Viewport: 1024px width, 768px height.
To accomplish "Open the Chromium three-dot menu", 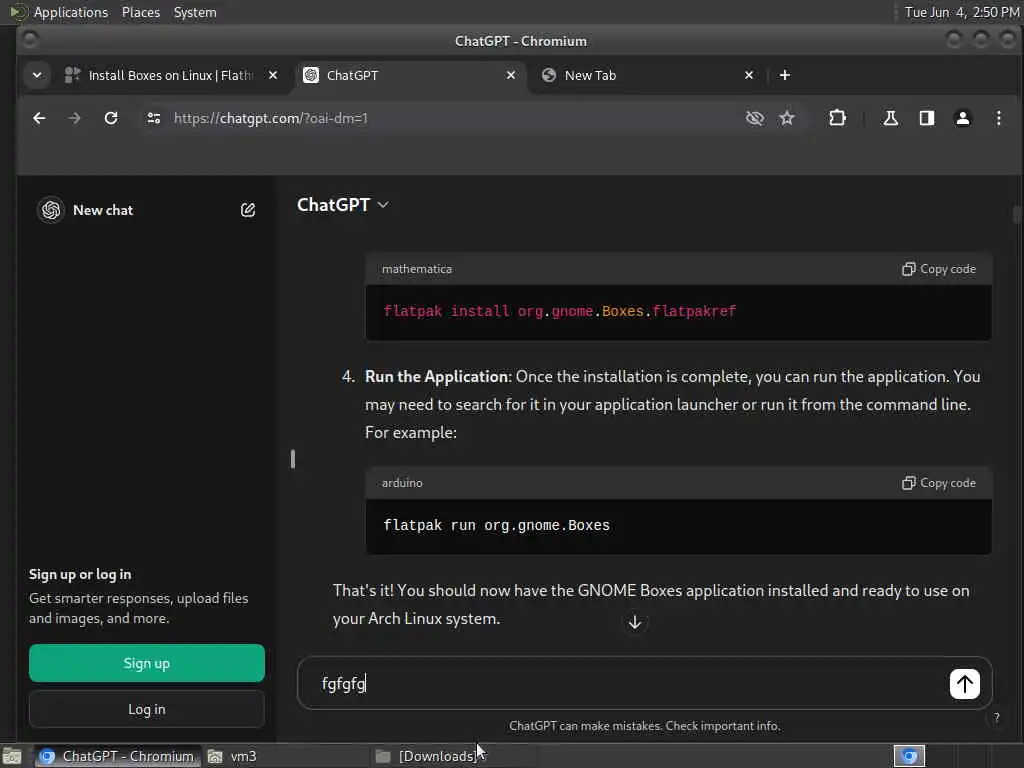I will [999, 118].
